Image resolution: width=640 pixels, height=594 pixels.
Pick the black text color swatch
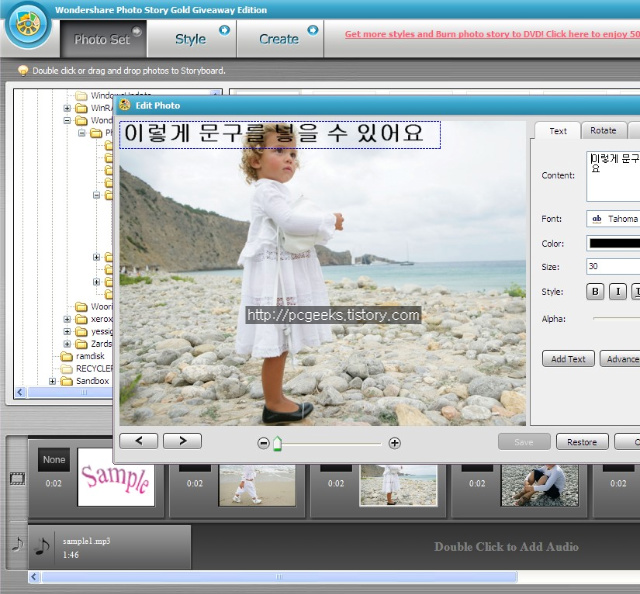pyautogui.click(x=614, y=243)
